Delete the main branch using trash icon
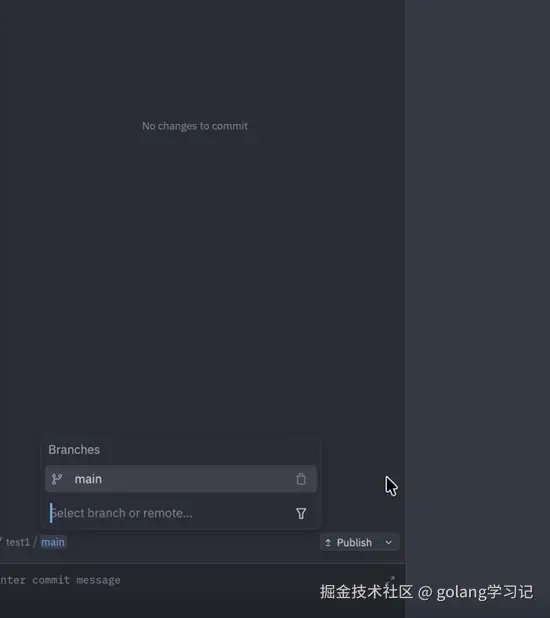The height and width of the screenshot is (618, 550). [301, 479]
